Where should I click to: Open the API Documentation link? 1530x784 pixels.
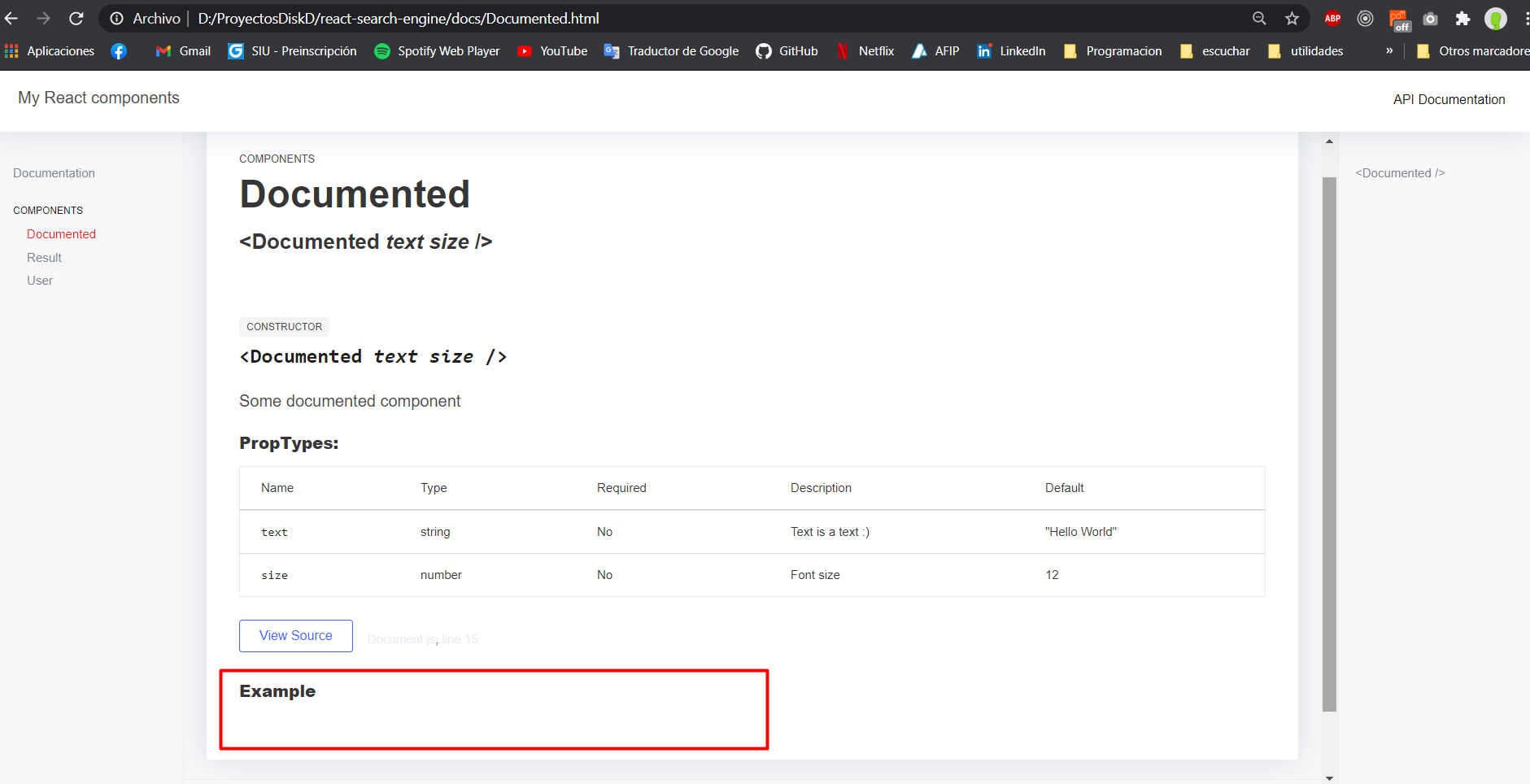point(1449,99)
